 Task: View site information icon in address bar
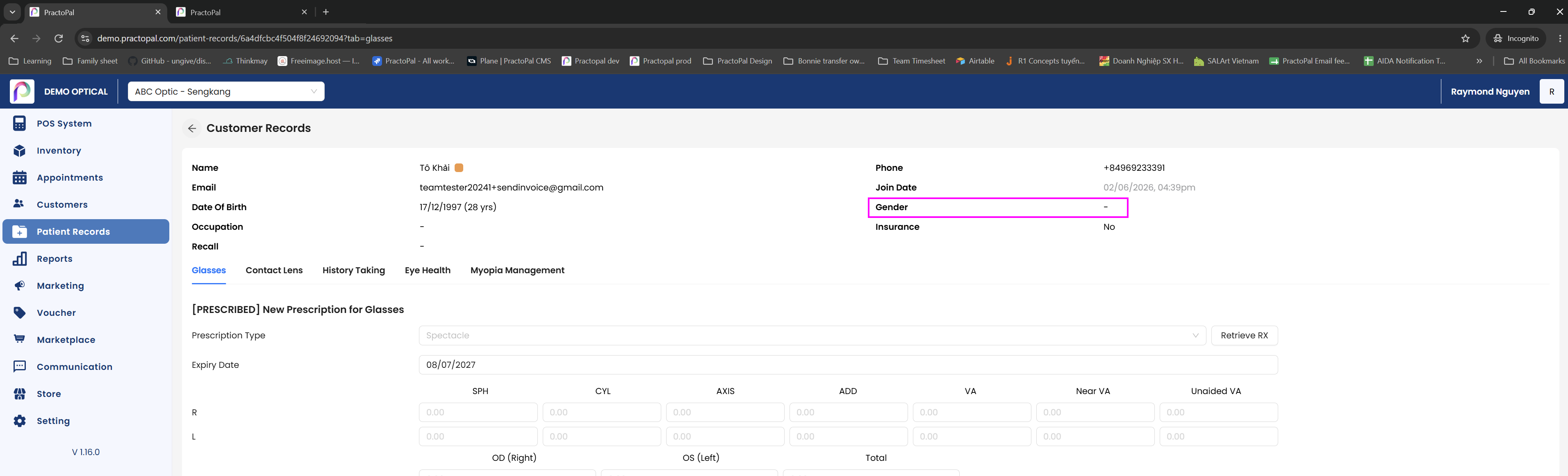(x=85, y=38)
